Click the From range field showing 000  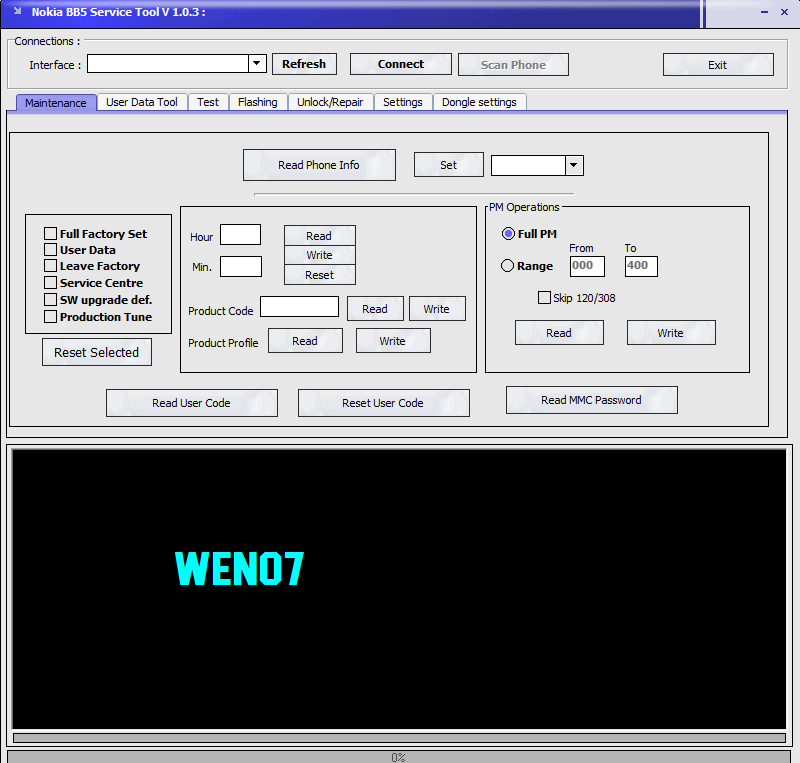coord(587,266)
